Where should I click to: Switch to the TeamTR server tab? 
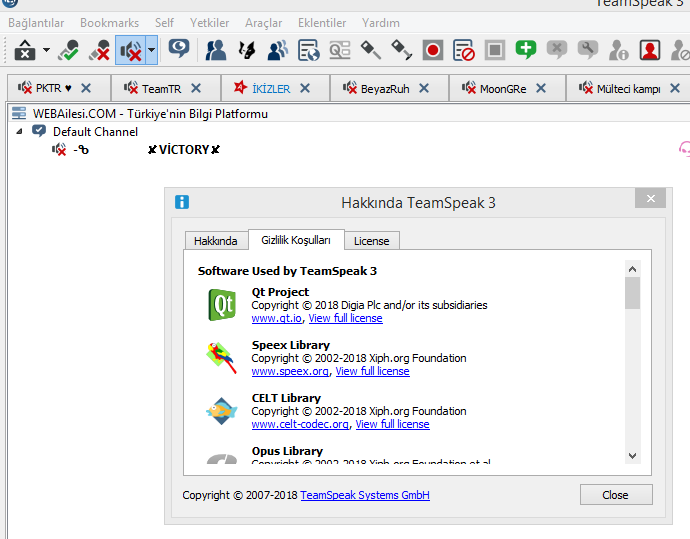coord(165,88)
